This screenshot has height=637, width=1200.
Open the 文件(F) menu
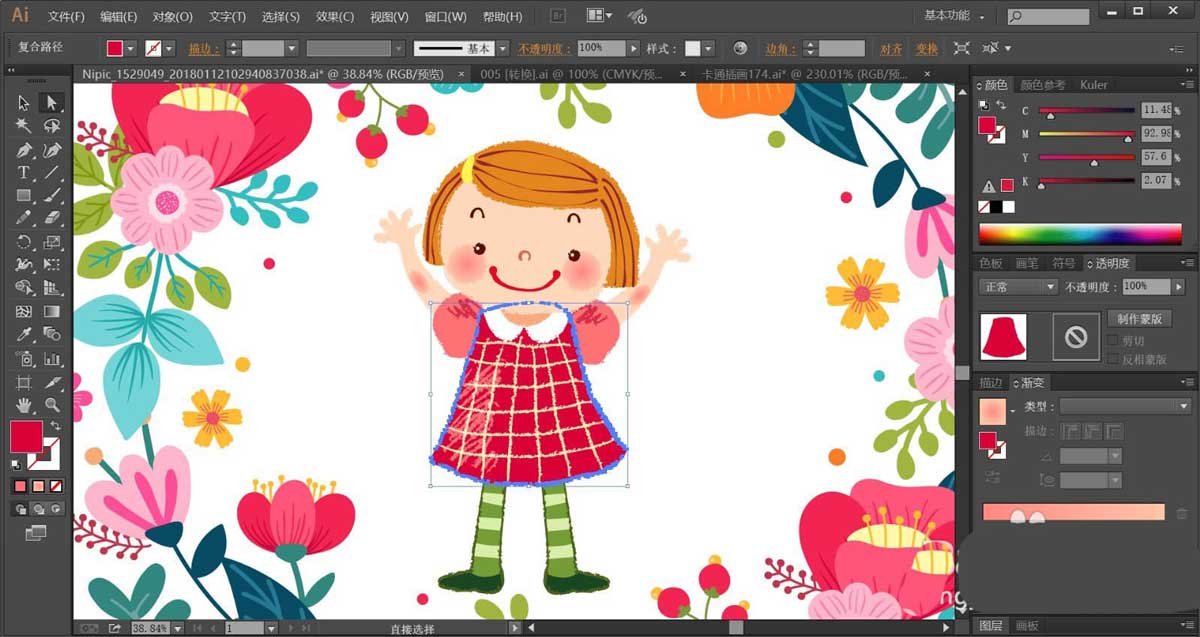pos(67,17)
